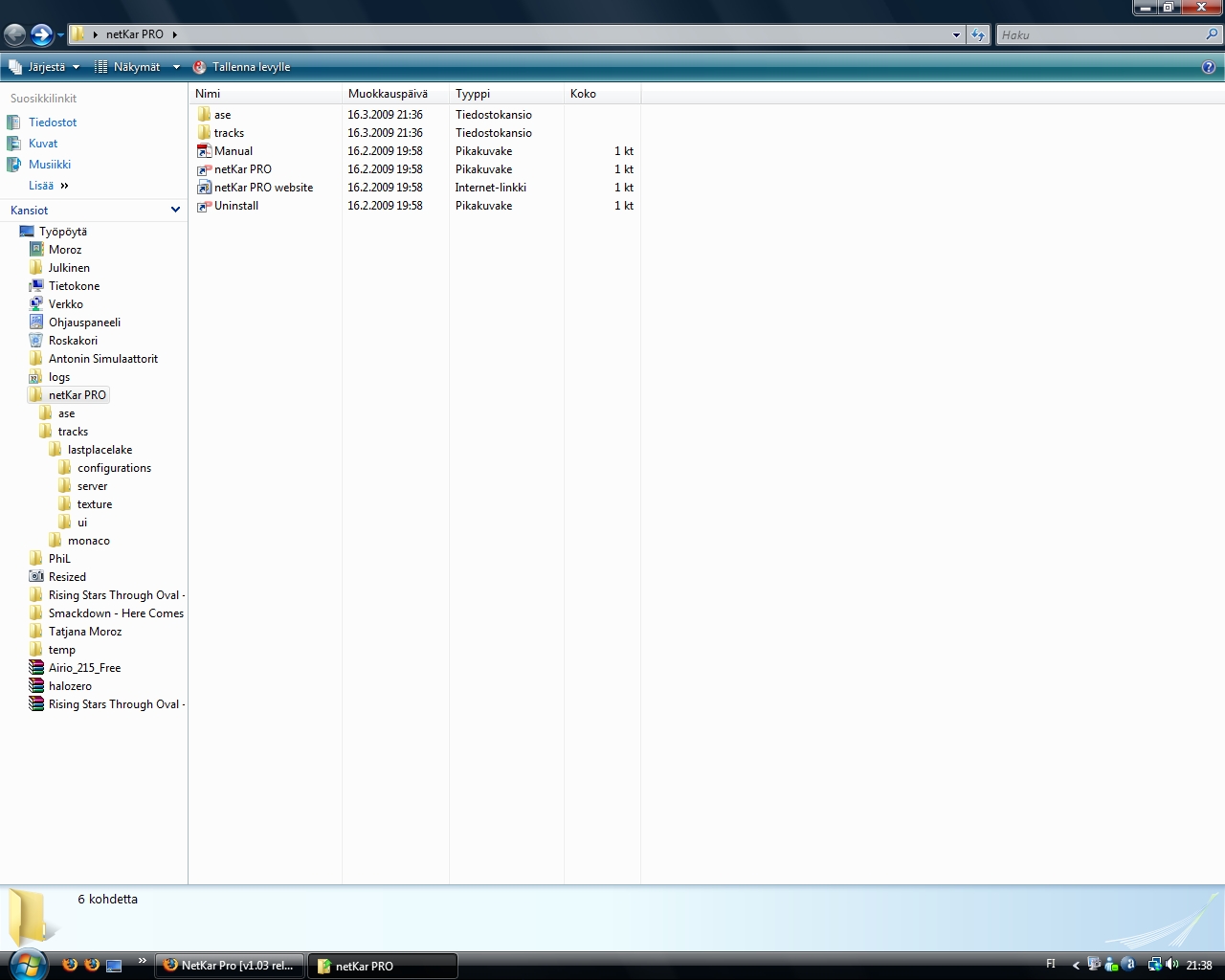Image resolution: width=1225 pixels, height=980 pixels.
Task: Open the address bar history dropdown
Action: 956,35
